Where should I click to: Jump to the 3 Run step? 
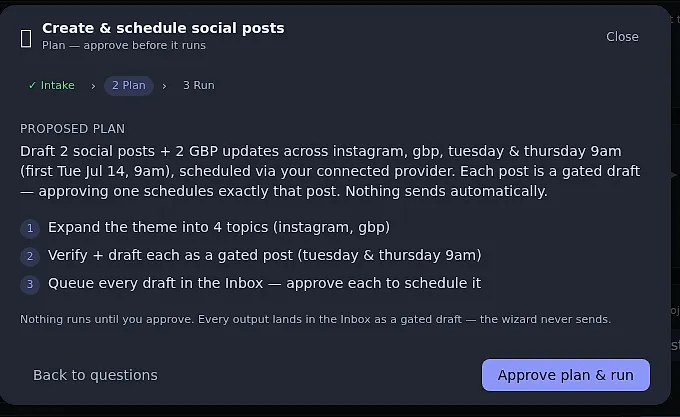pos(199,85)
